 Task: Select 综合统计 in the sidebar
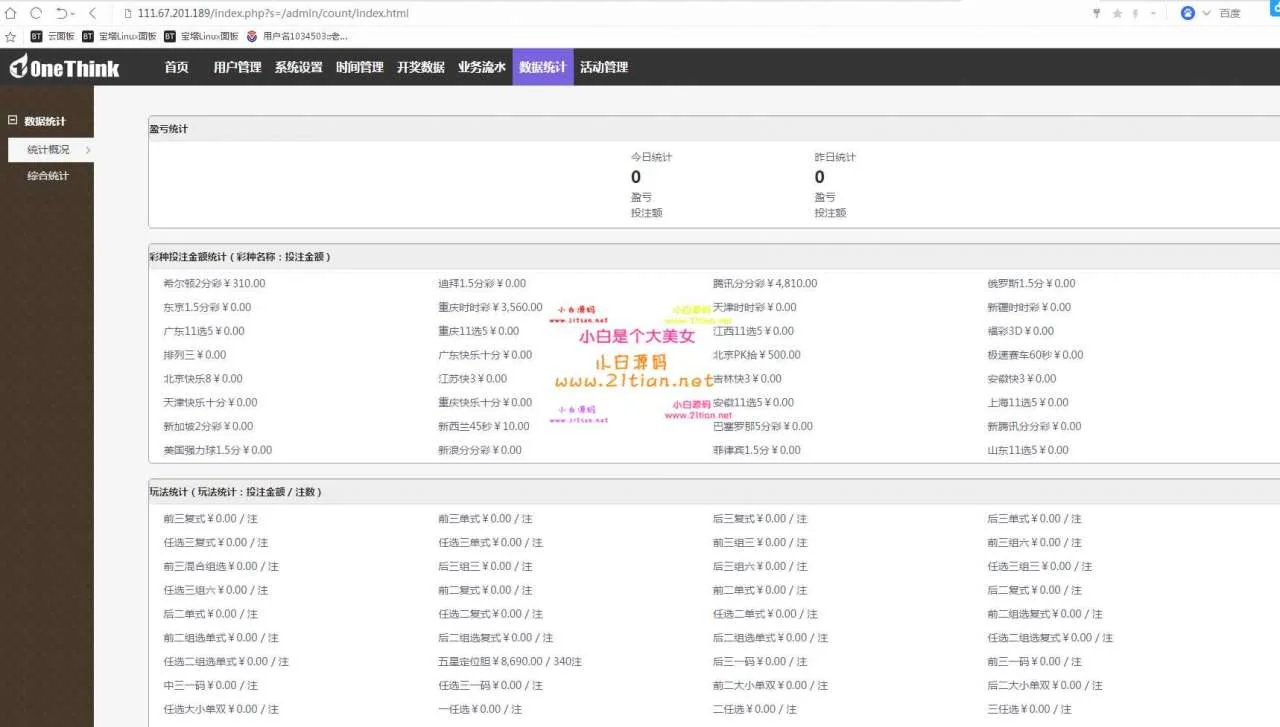click(48, 176)
